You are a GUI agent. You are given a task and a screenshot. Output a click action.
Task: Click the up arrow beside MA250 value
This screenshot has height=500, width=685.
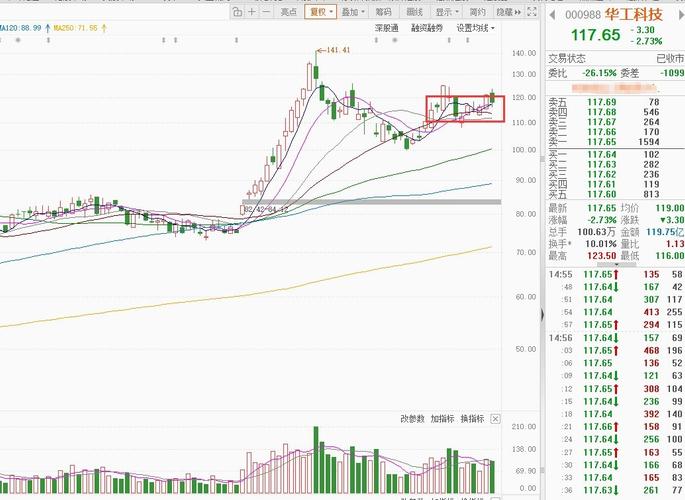coord(104,28)
